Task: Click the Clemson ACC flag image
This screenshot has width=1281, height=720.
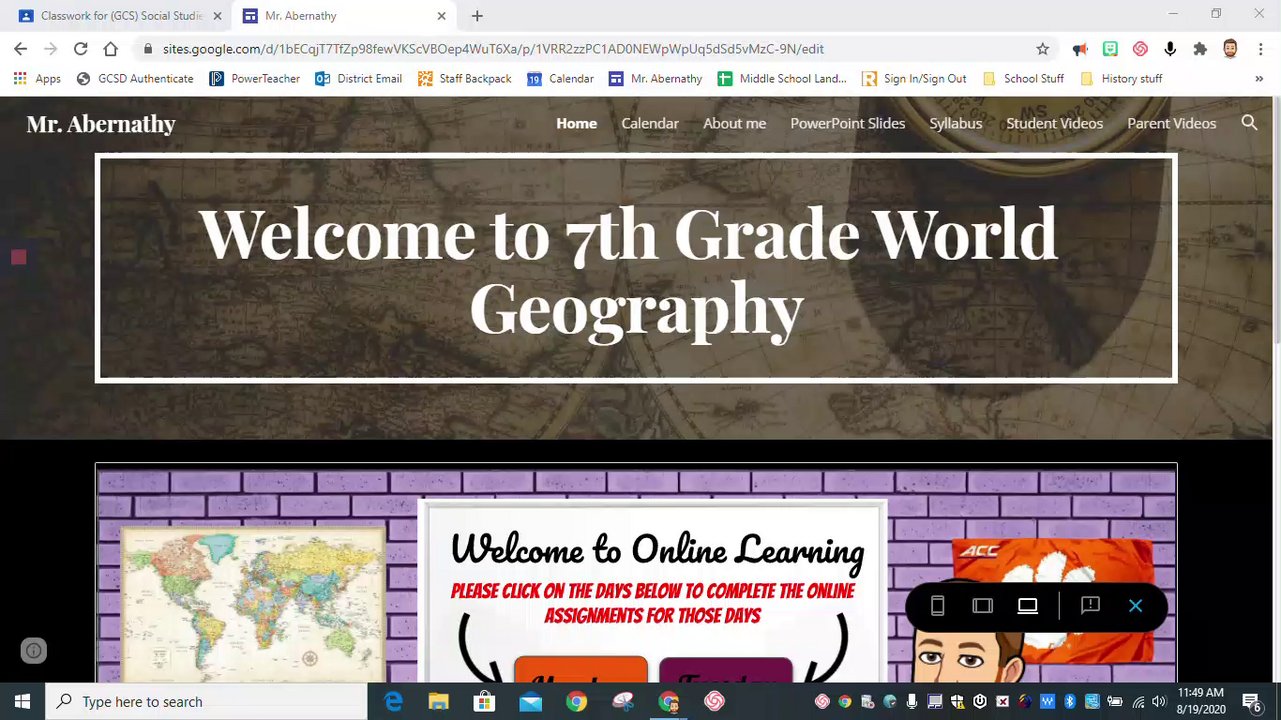Action: coord(1052,600)
